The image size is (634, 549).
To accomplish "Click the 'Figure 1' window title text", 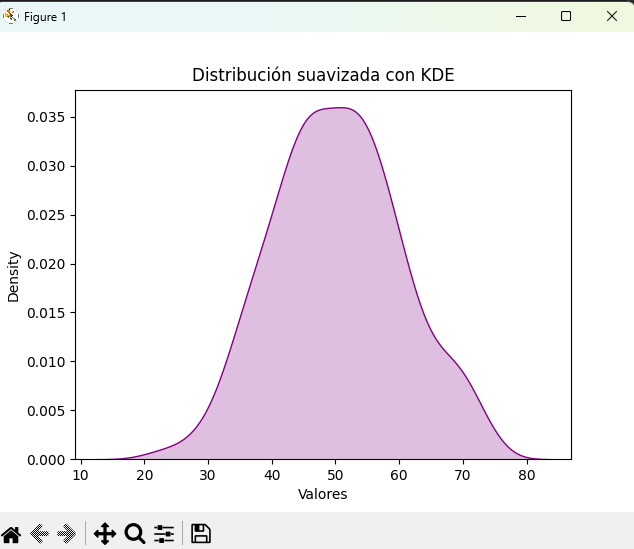I will click(x=45, y=17).
